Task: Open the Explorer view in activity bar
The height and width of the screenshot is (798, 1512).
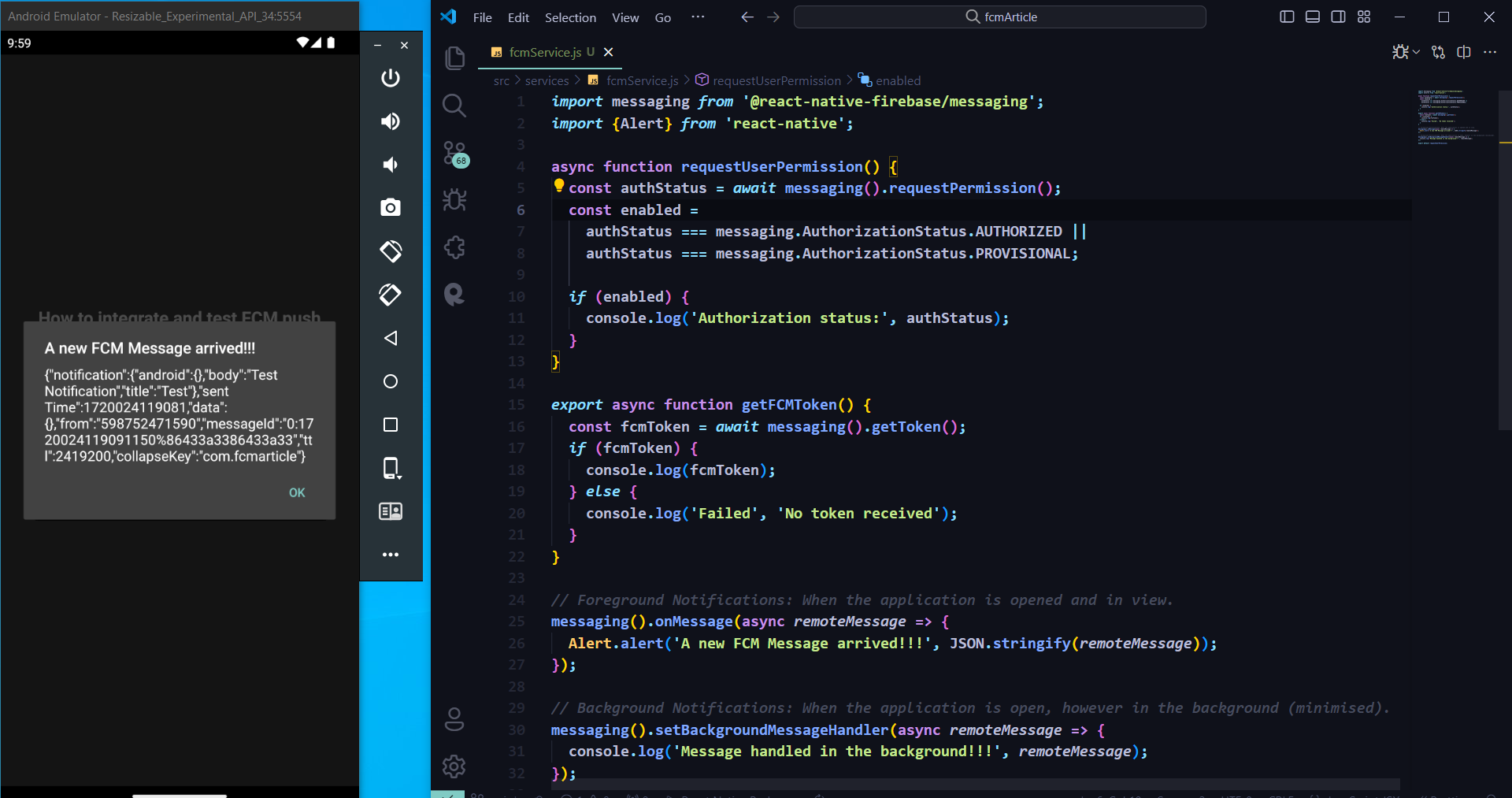Action: click(x=454, y=58)
